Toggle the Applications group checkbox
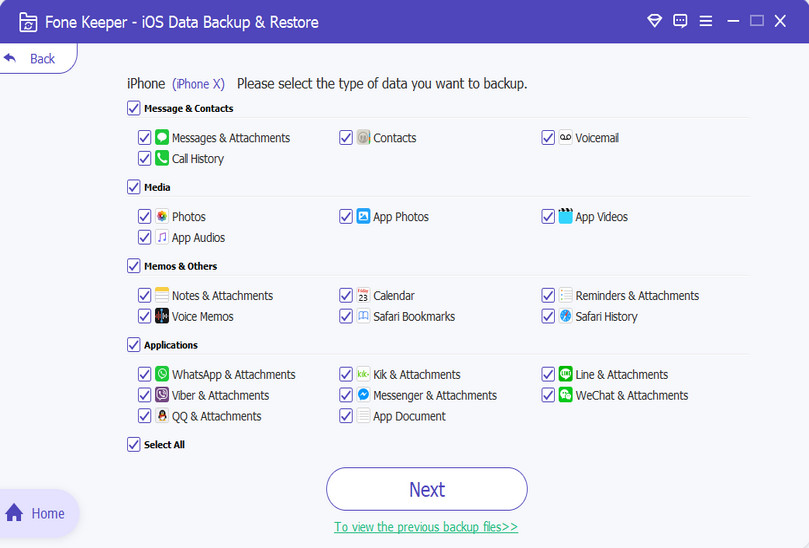This screenshot has height=548, width=809. 134,345
